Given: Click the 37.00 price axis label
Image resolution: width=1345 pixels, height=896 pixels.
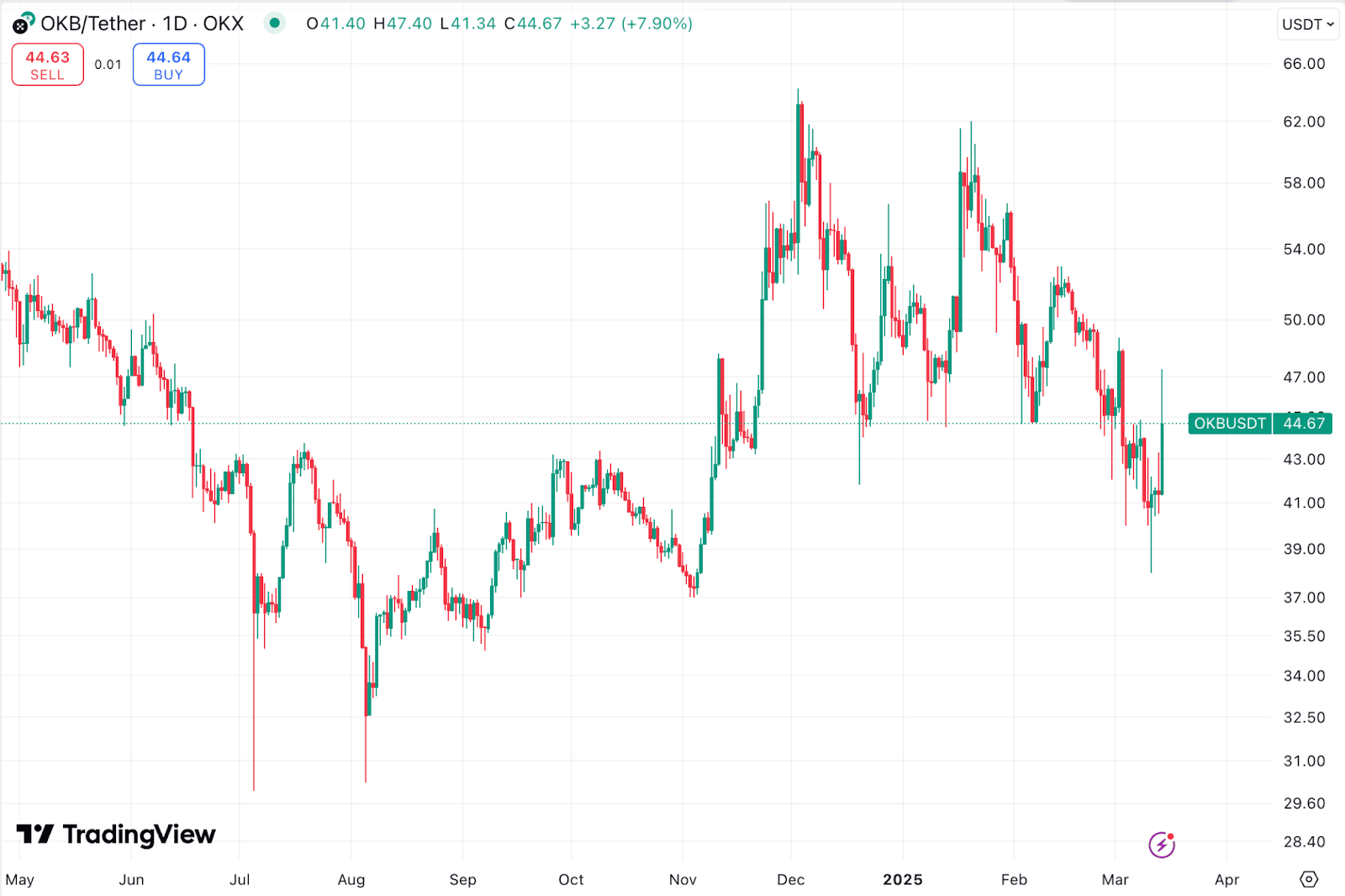Looking at the screenshot, I should tap(1304, 598).
